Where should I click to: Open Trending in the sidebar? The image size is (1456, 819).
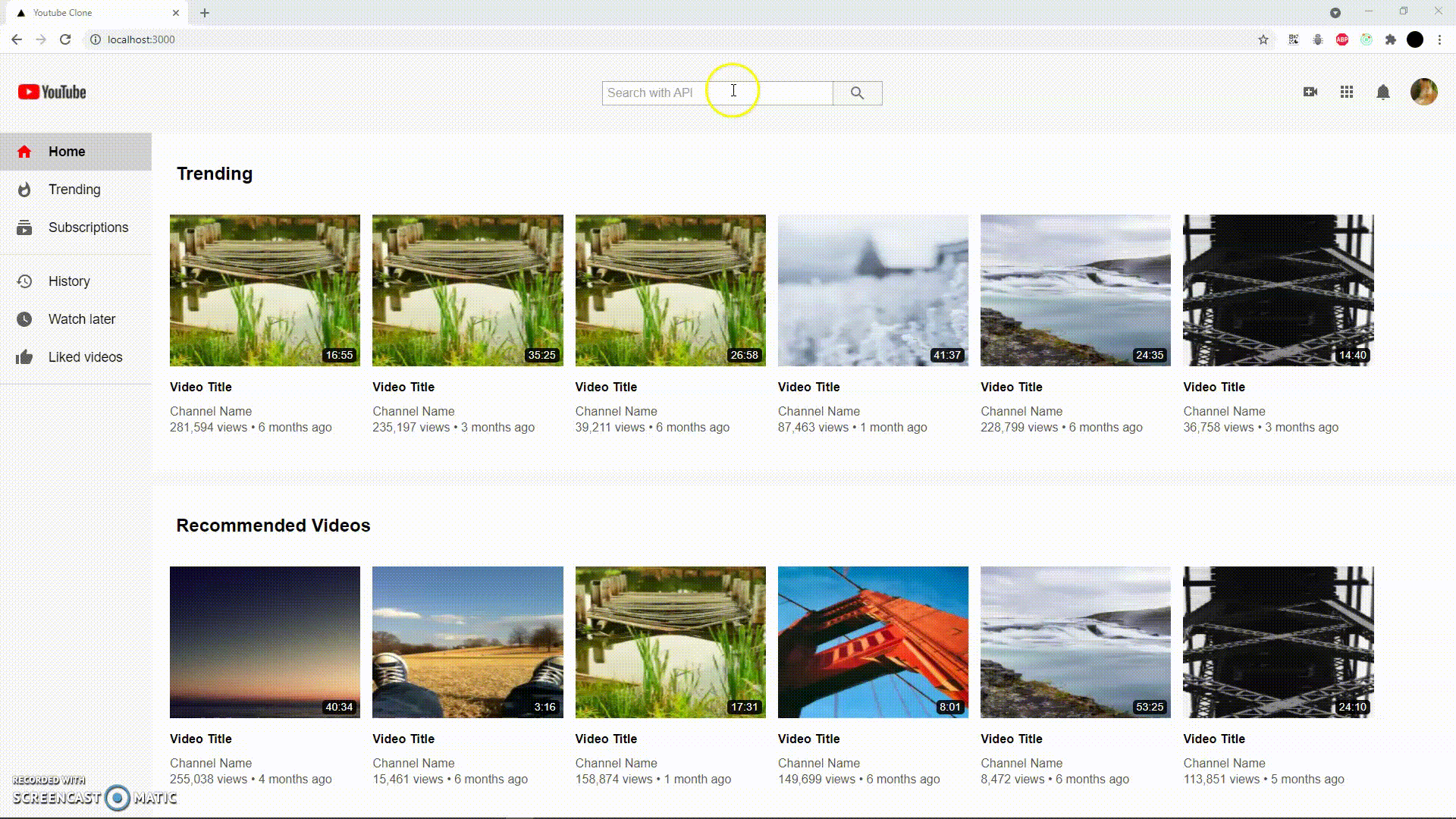(76, 190)
